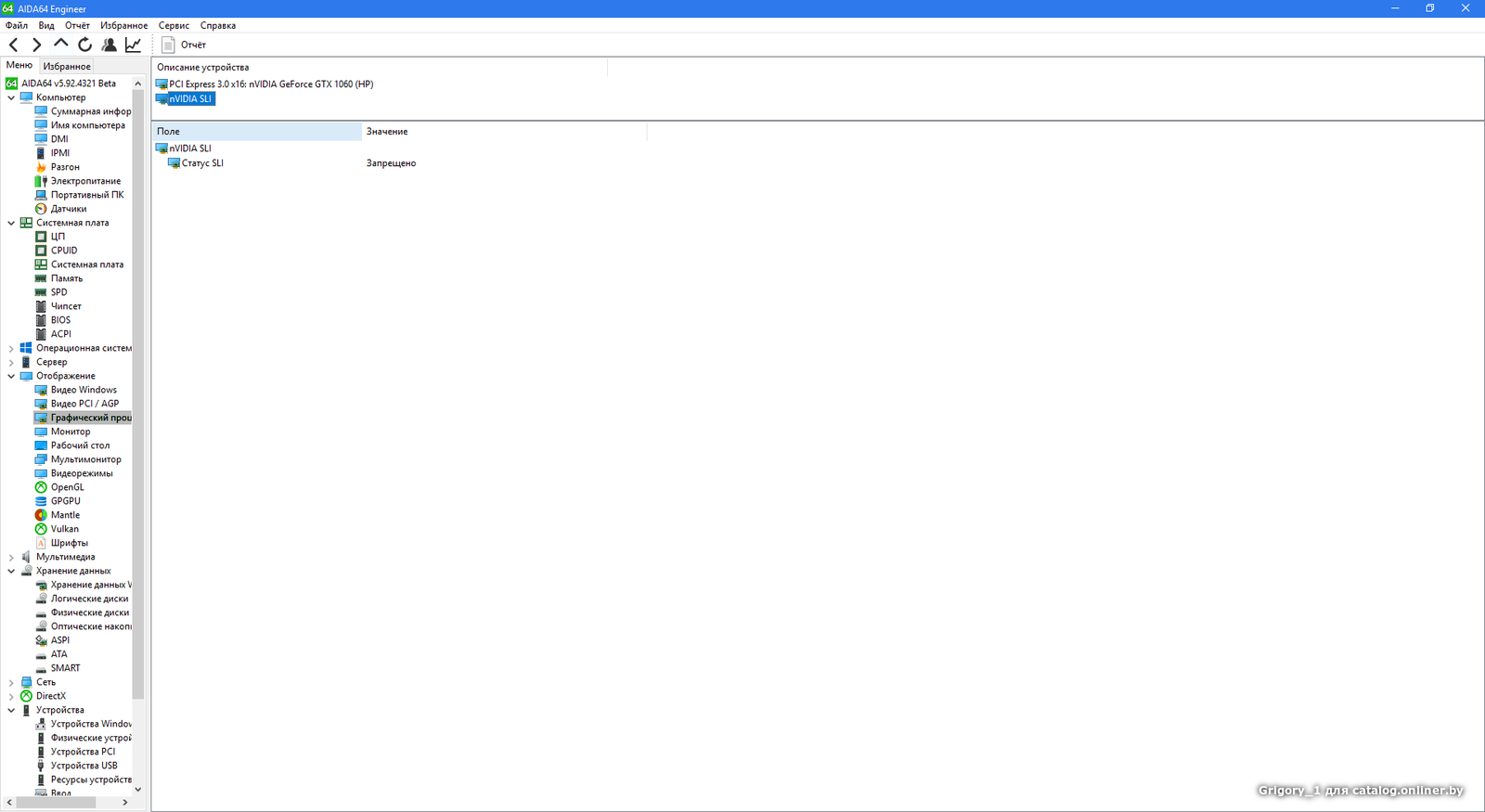This screenshot has width=1485, height=812.
Task: Open the Файл menu
Action: (x=17, y=25)
